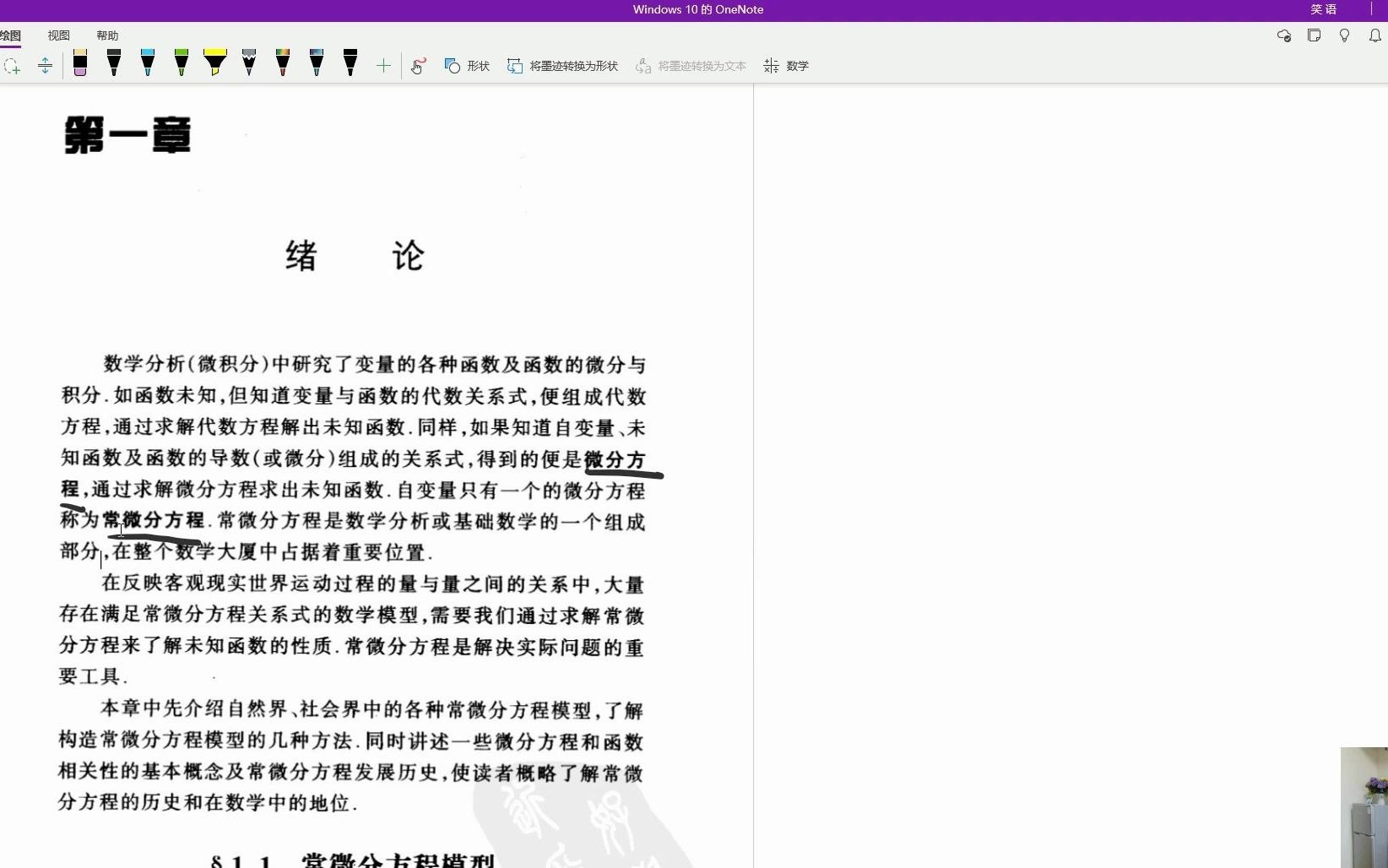Toggle draw-with-touch mode
The width and height of the screenshot is (1388, 868).
pyautogui.click(x=418, y=66)
